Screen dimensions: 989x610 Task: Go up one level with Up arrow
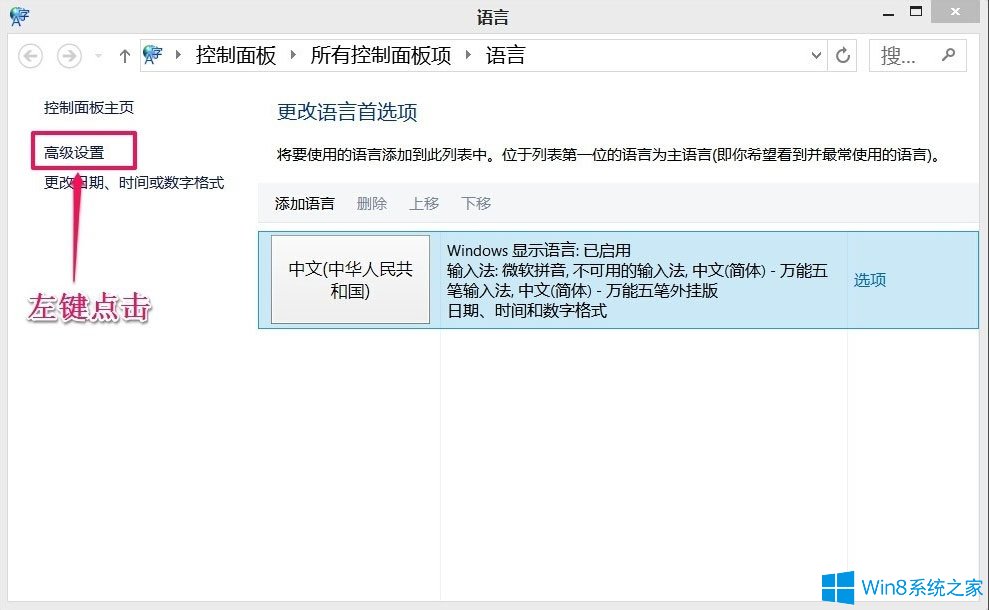pyautogui.click(x=125, y=56)
